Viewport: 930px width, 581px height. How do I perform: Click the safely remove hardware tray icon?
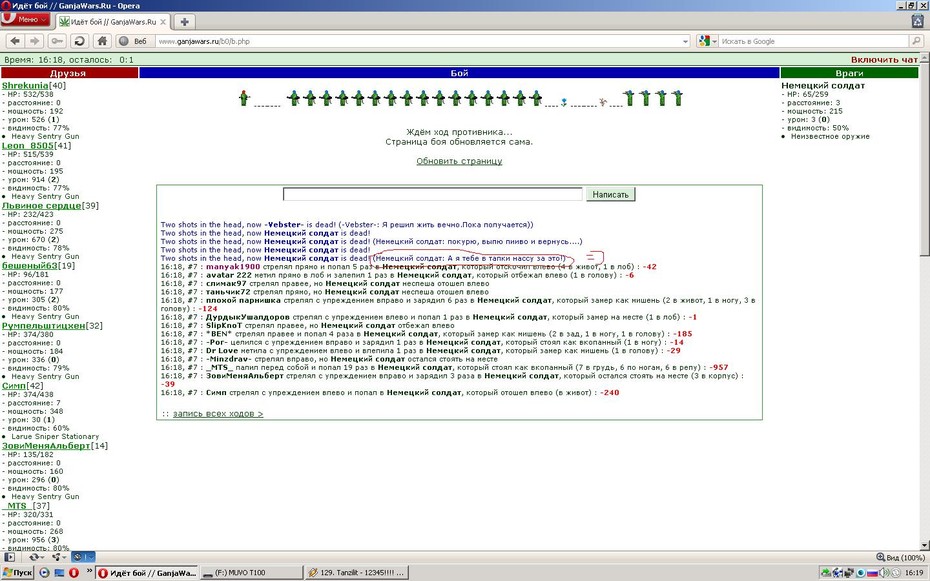(826, 573)
